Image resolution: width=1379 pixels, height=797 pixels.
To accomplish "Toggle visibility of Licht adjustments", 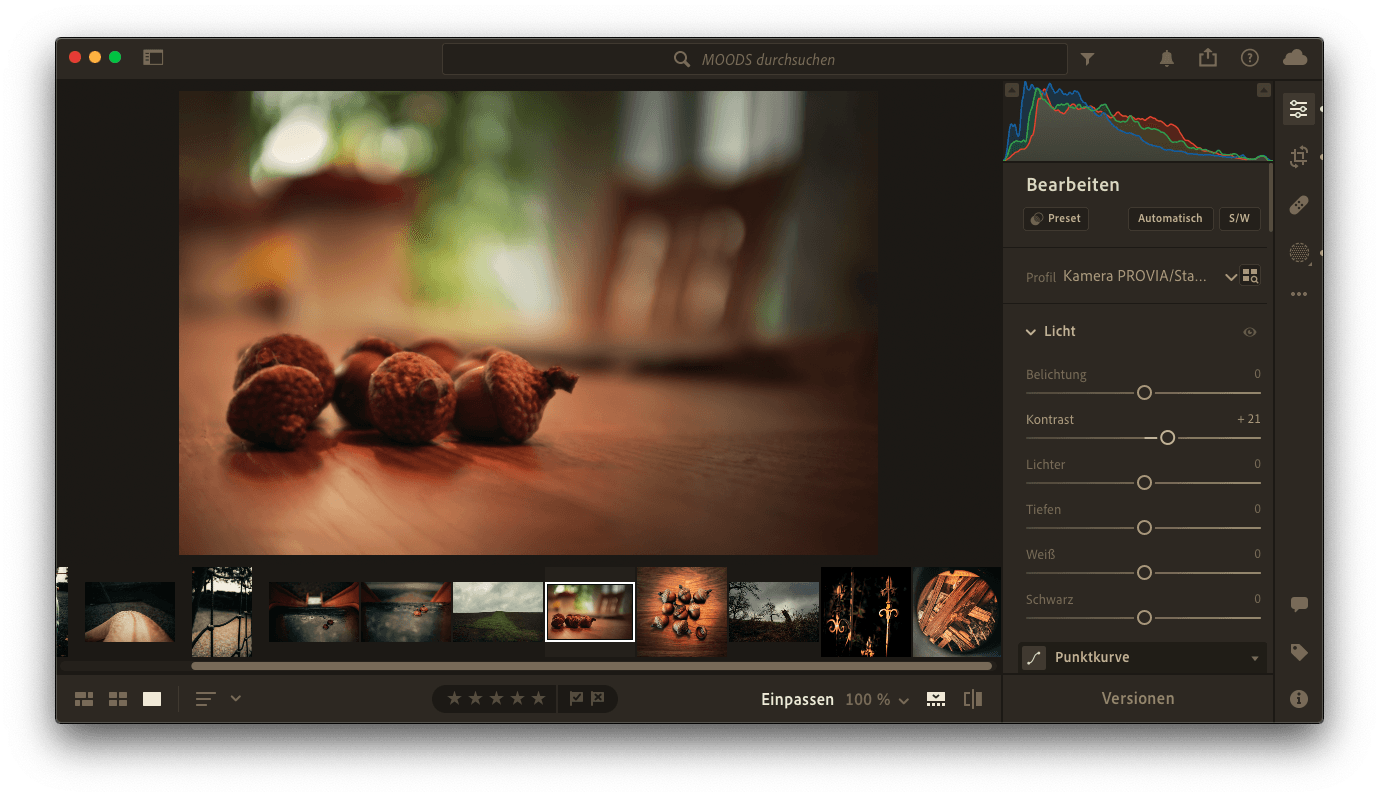I will [1249, 332].
